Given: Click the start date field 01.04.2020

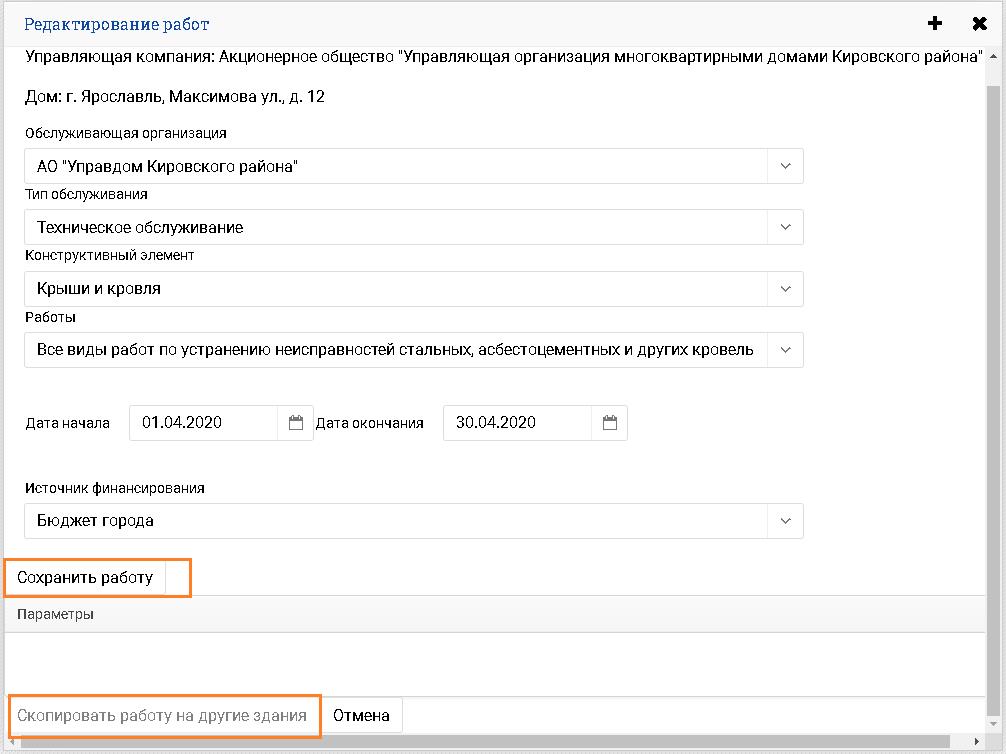Looking at the screenshot, I should (204, 423).
